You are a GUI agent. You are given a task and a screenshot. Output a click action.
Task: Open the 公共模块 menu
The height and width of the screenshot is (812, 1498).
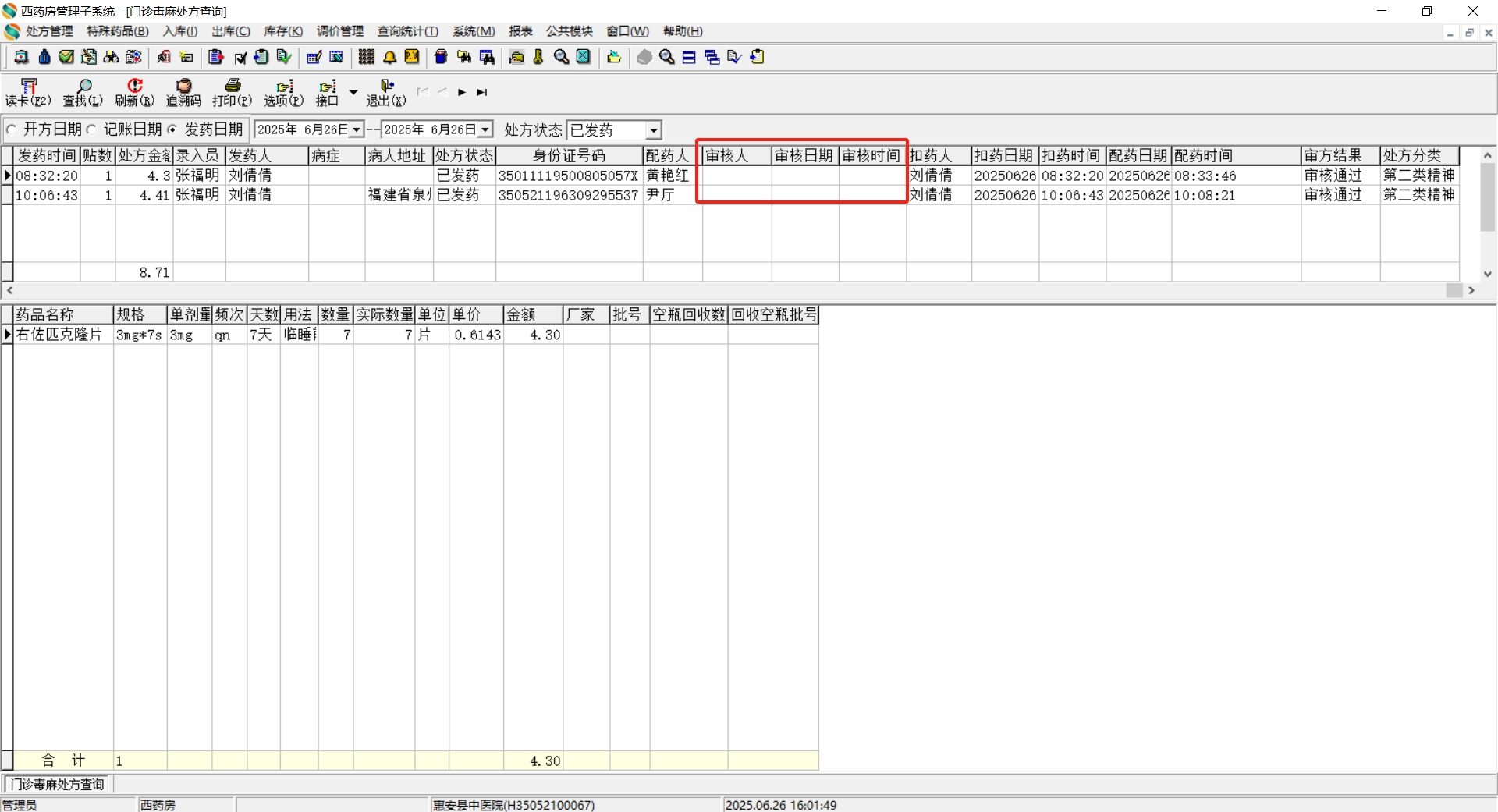(570, 31)
